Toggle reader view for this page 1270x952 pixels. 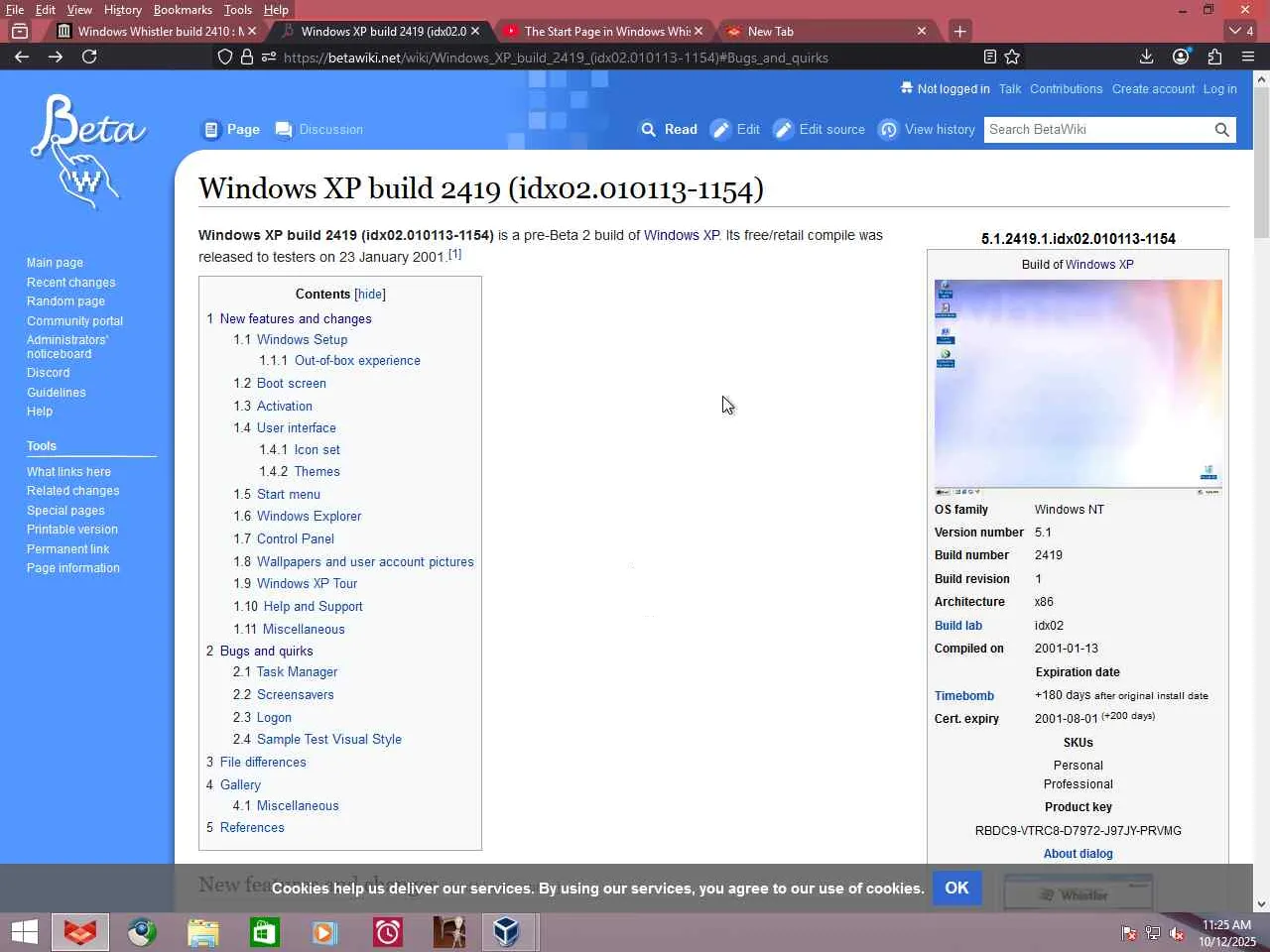tap(989, 57)
